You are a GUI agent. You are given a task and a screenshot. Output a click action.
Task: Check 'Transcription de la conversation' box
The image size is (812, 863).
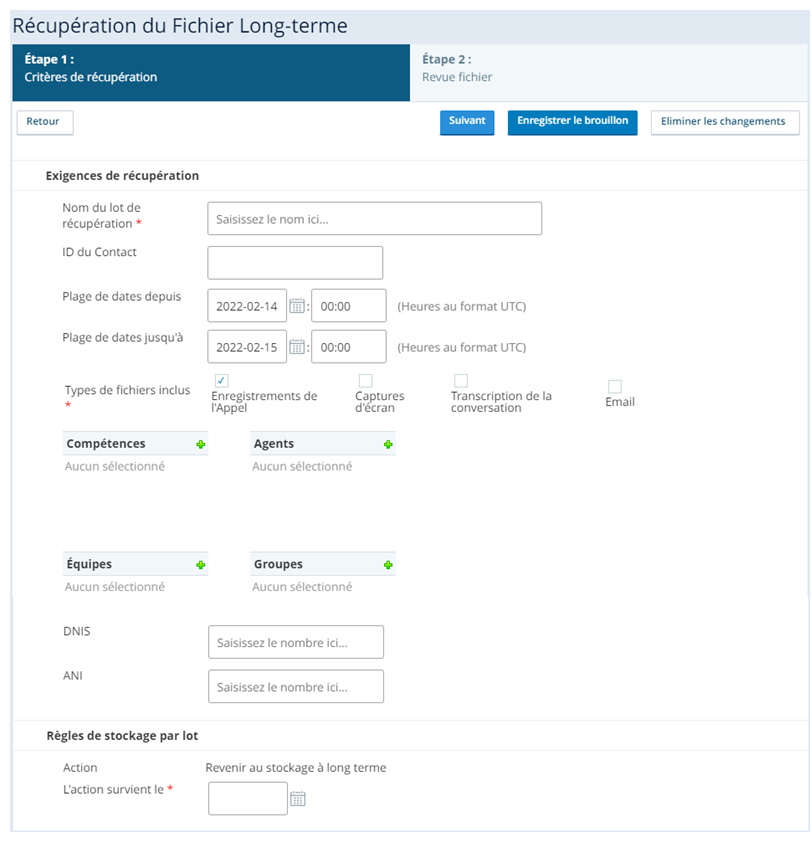[x=461, y=381]
